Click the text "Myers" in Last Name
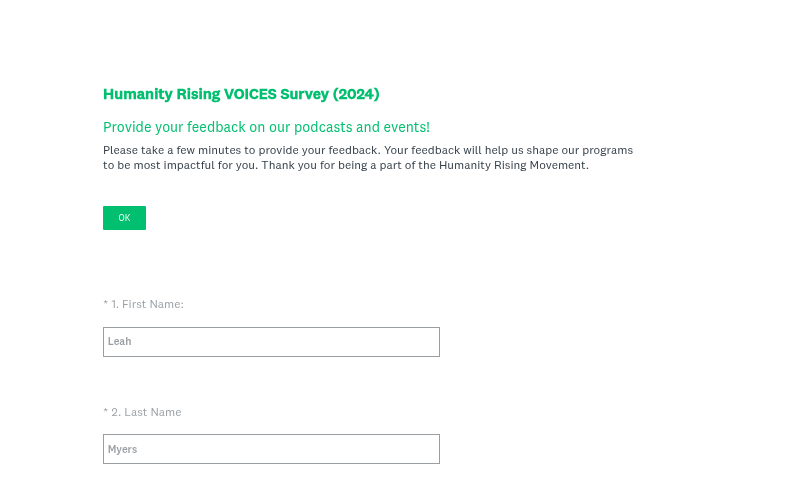Image resolution: width=792 pixels, height=490 pixels. 122,450
